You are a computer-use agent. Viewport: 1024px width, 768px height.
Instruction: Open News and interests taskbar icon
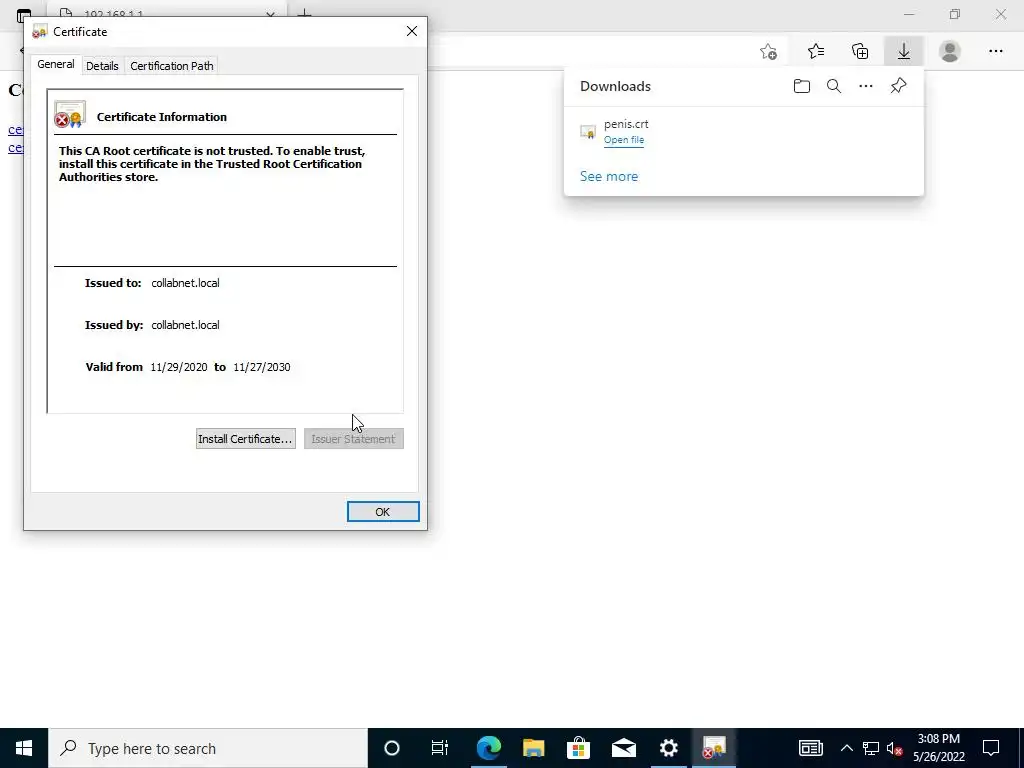coord(810,748)
